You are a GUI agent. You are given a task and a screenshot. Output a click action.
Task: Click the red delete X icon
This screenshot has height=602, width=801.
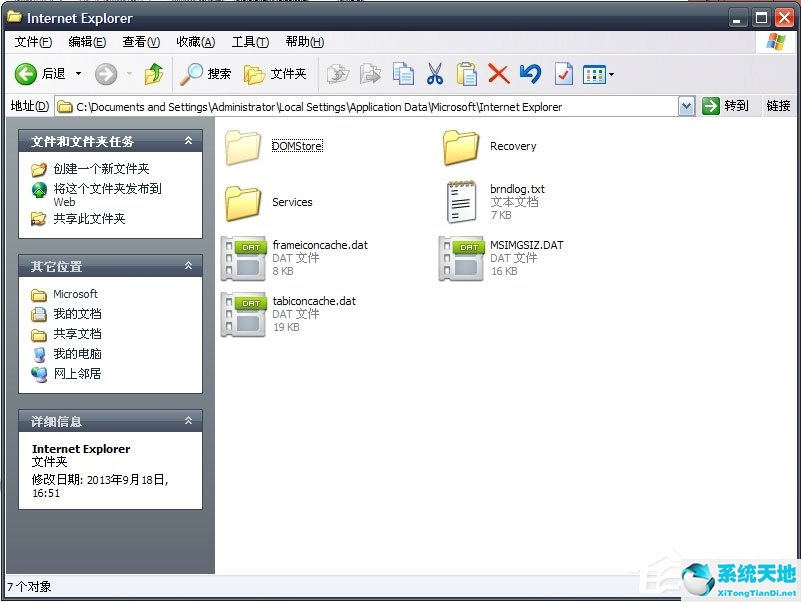point(498,73)
